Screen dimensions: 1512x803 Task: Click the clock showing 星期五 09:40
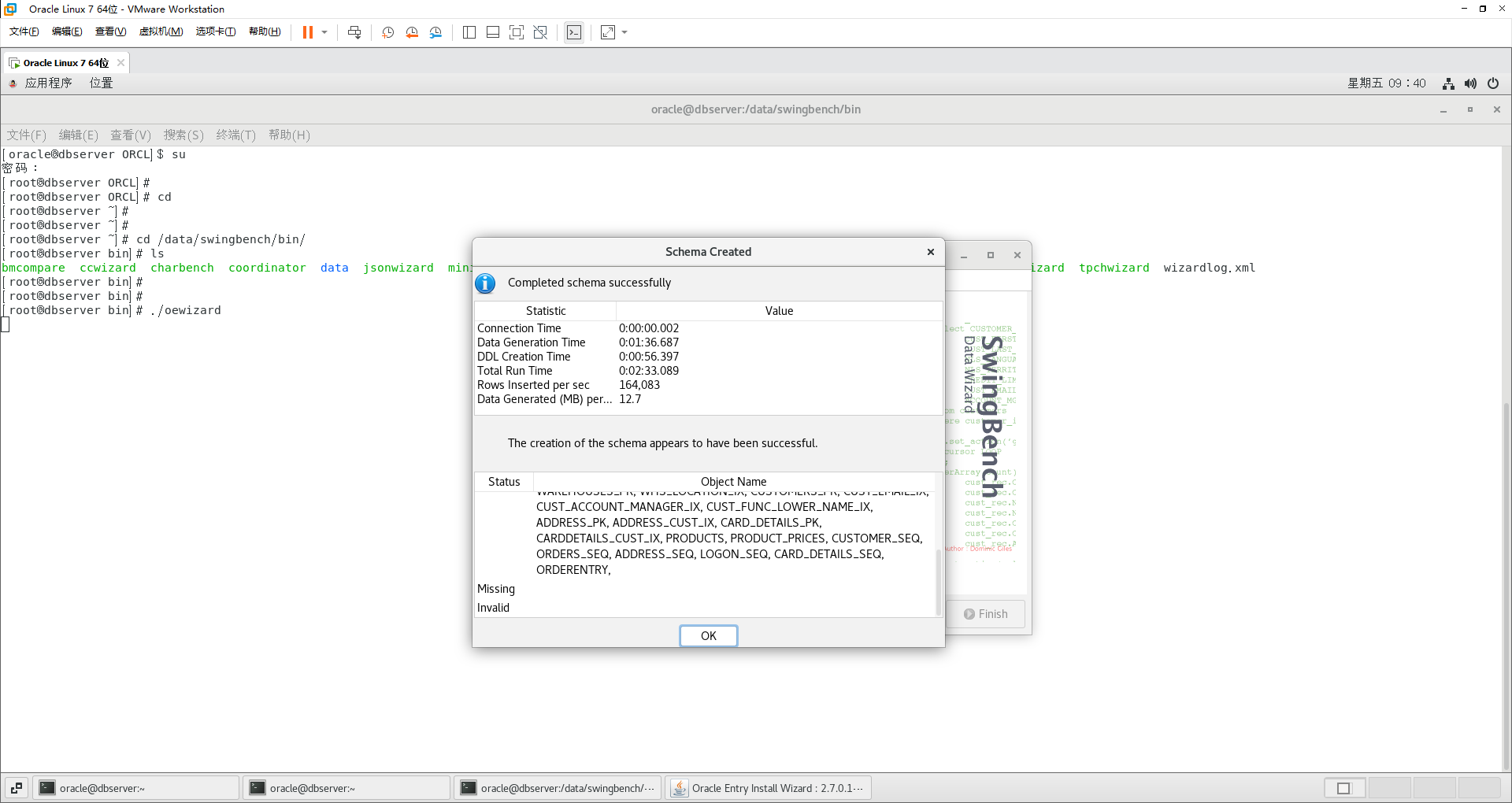click(1386, 83)
